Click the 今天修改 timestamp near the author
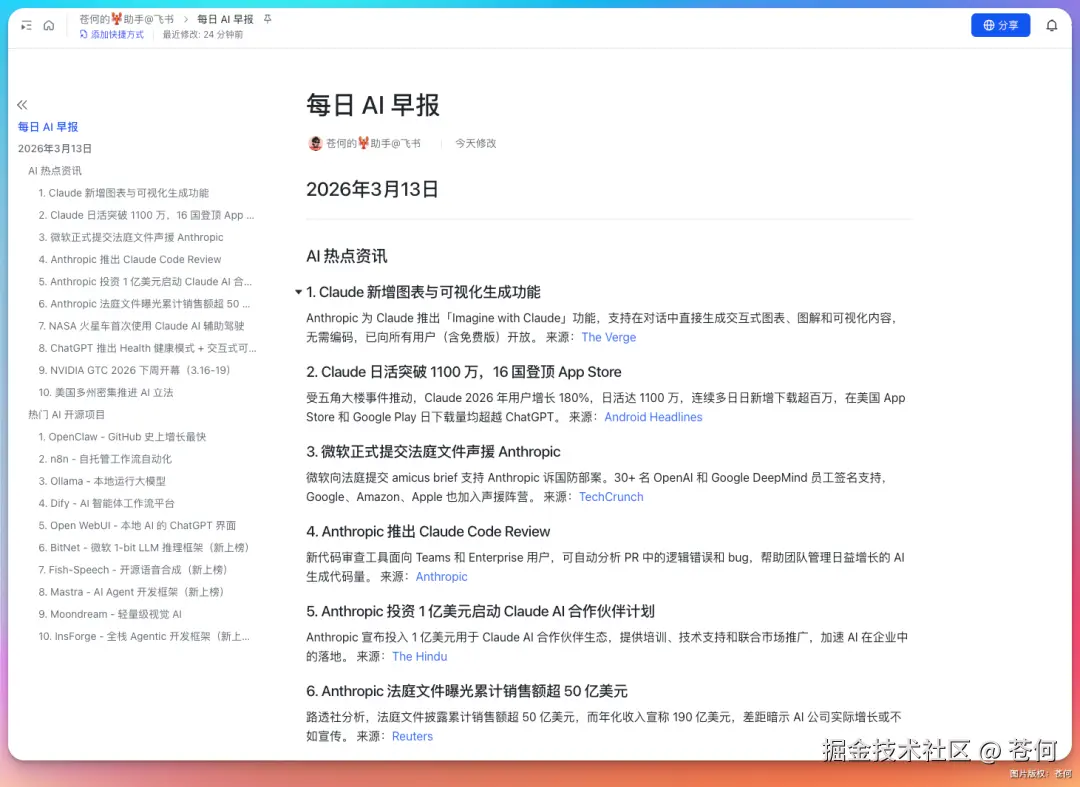1080x787 pixels. point(475,143)
